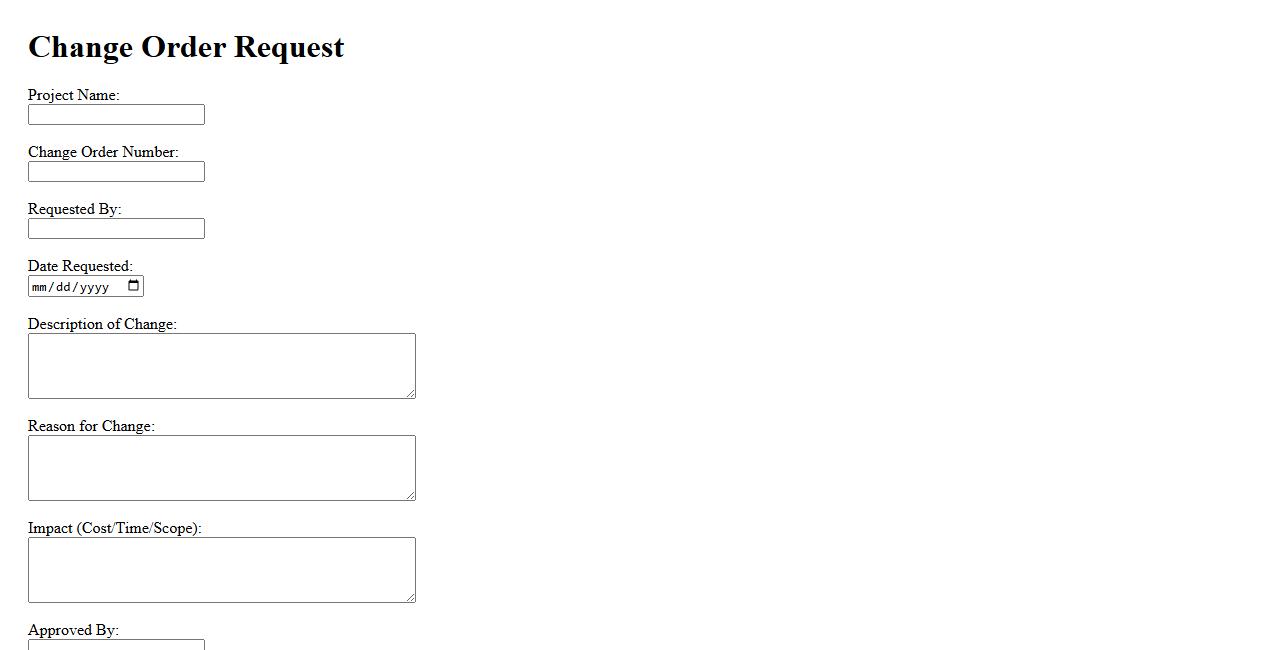
Task: Click the Change Order Request heading
Action: pos(186,47)
